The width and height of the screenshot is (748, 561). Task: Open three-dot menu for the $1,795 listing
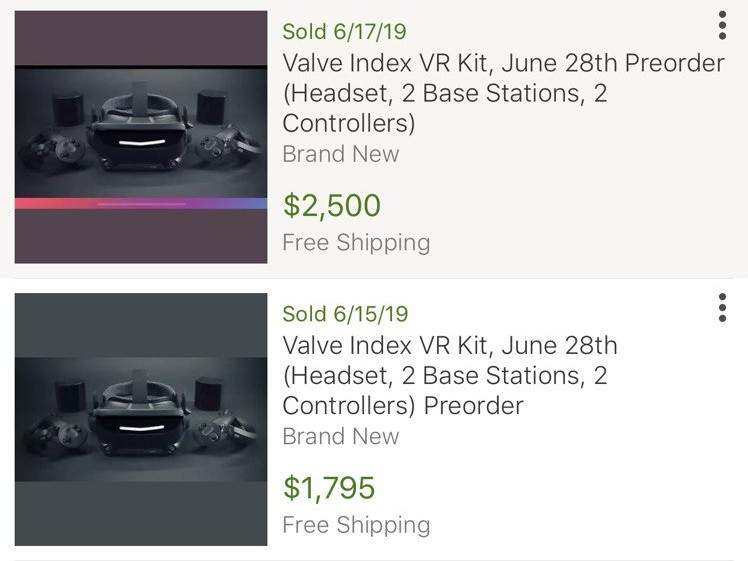pyautogui.click(x=722, y=308)
